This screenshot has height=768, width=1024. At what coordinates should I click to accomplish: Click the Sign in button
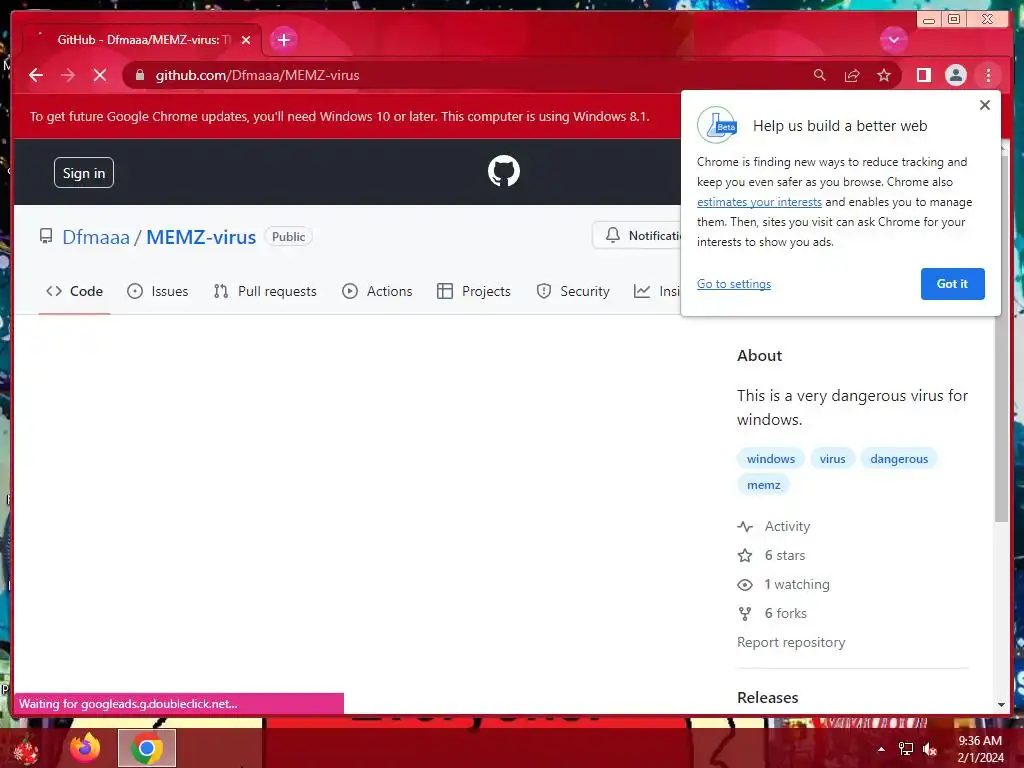tap(84, 173)
